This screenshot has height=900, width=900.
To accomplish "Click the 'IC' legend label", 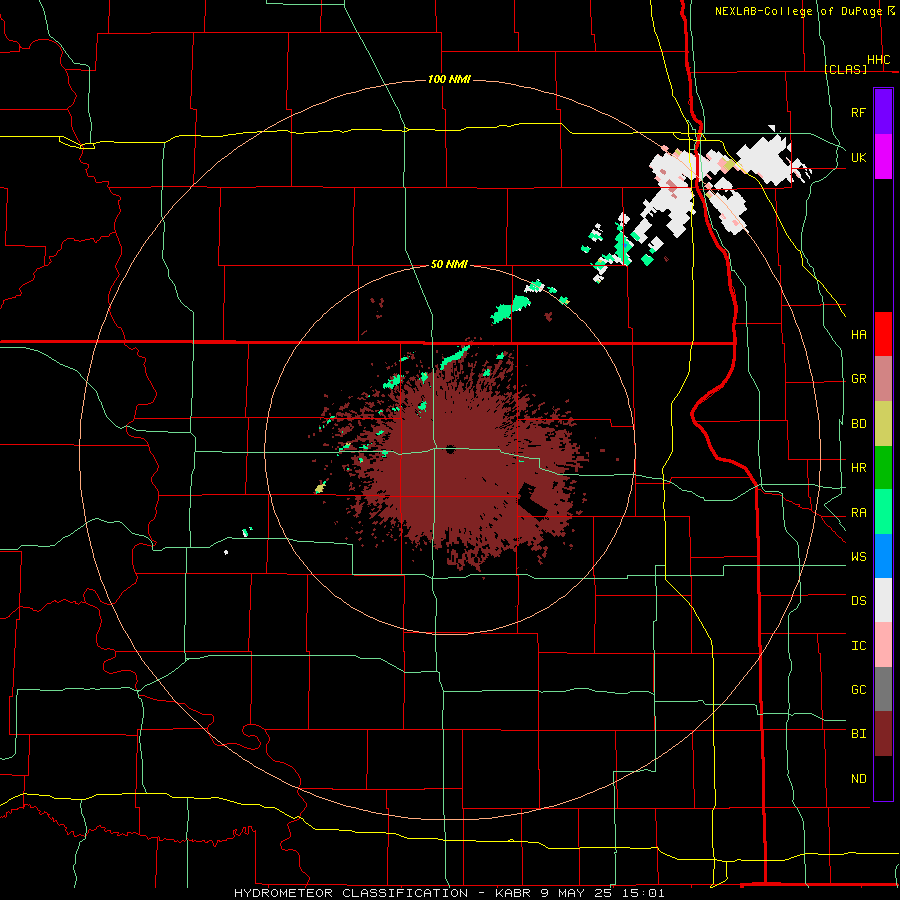I will 858,646.
